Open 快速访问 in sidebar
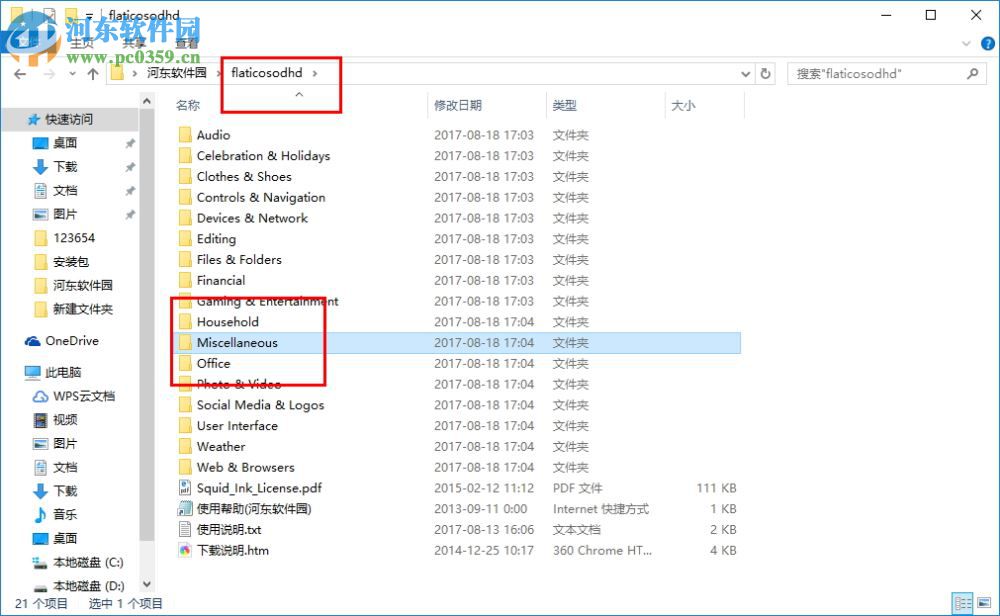Screen dimensions: 1000x616 pyautogui.click(x=61, y=119)
